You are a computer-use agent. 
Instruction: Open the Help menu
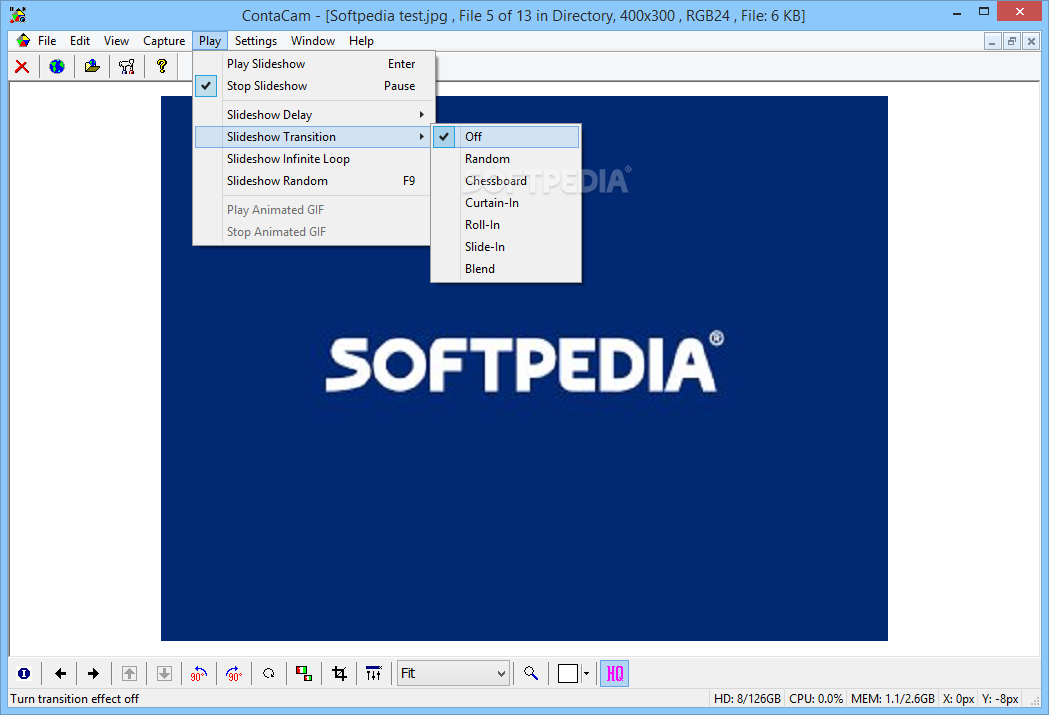coord(361,41)
